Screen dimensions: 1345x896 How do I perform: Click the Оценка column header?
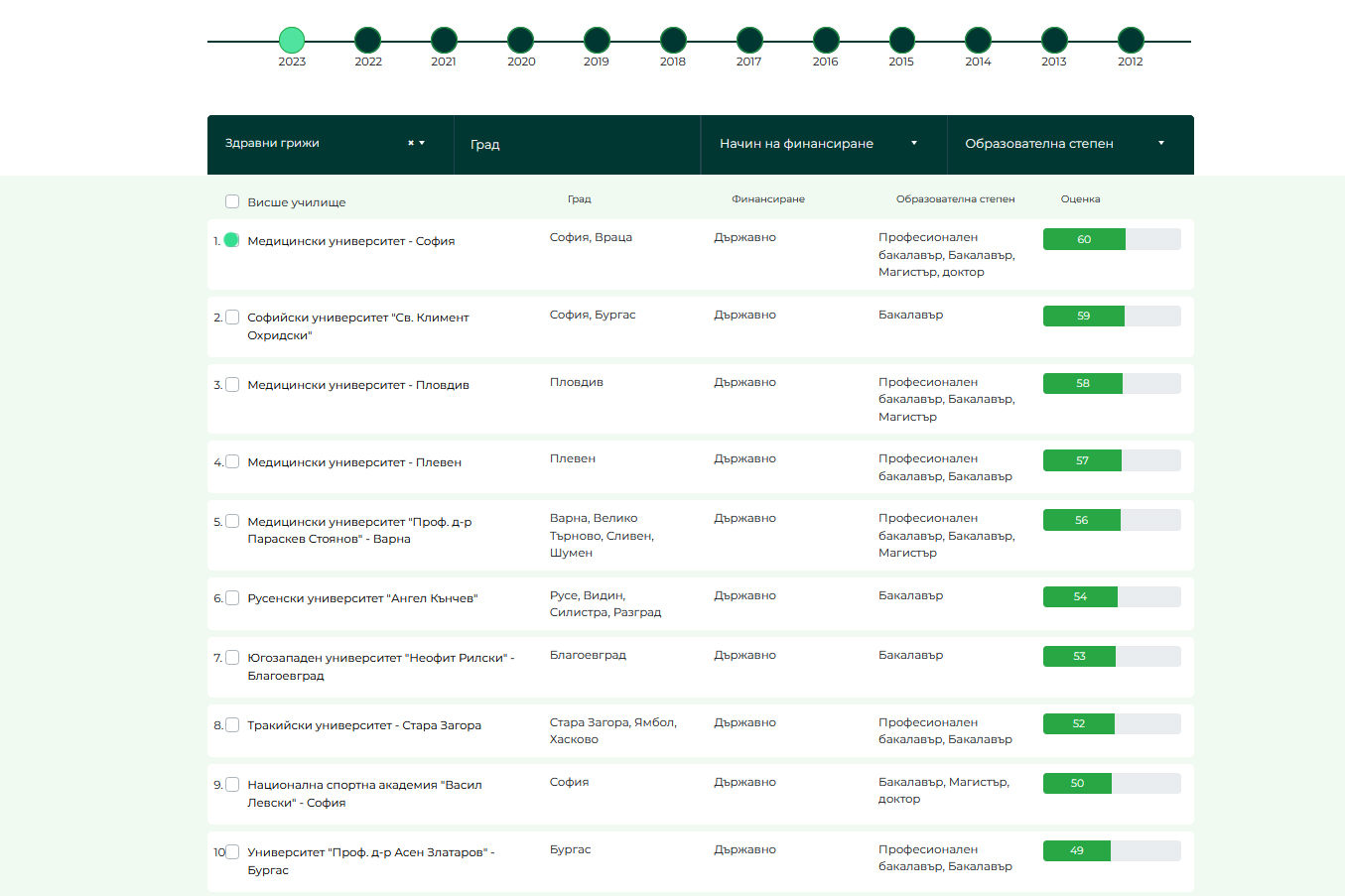(x=1080, y=199)
